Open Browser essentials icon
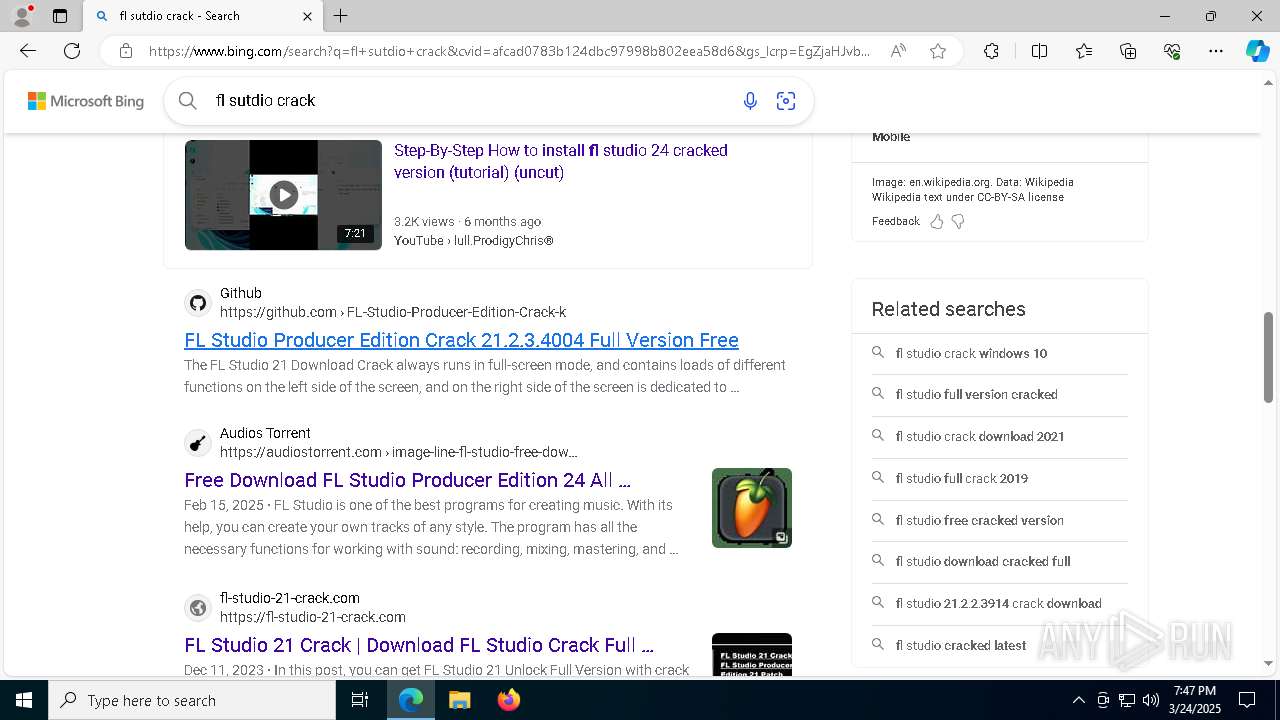This screenshot has height=720, width=1280. tap(1172, 51)
